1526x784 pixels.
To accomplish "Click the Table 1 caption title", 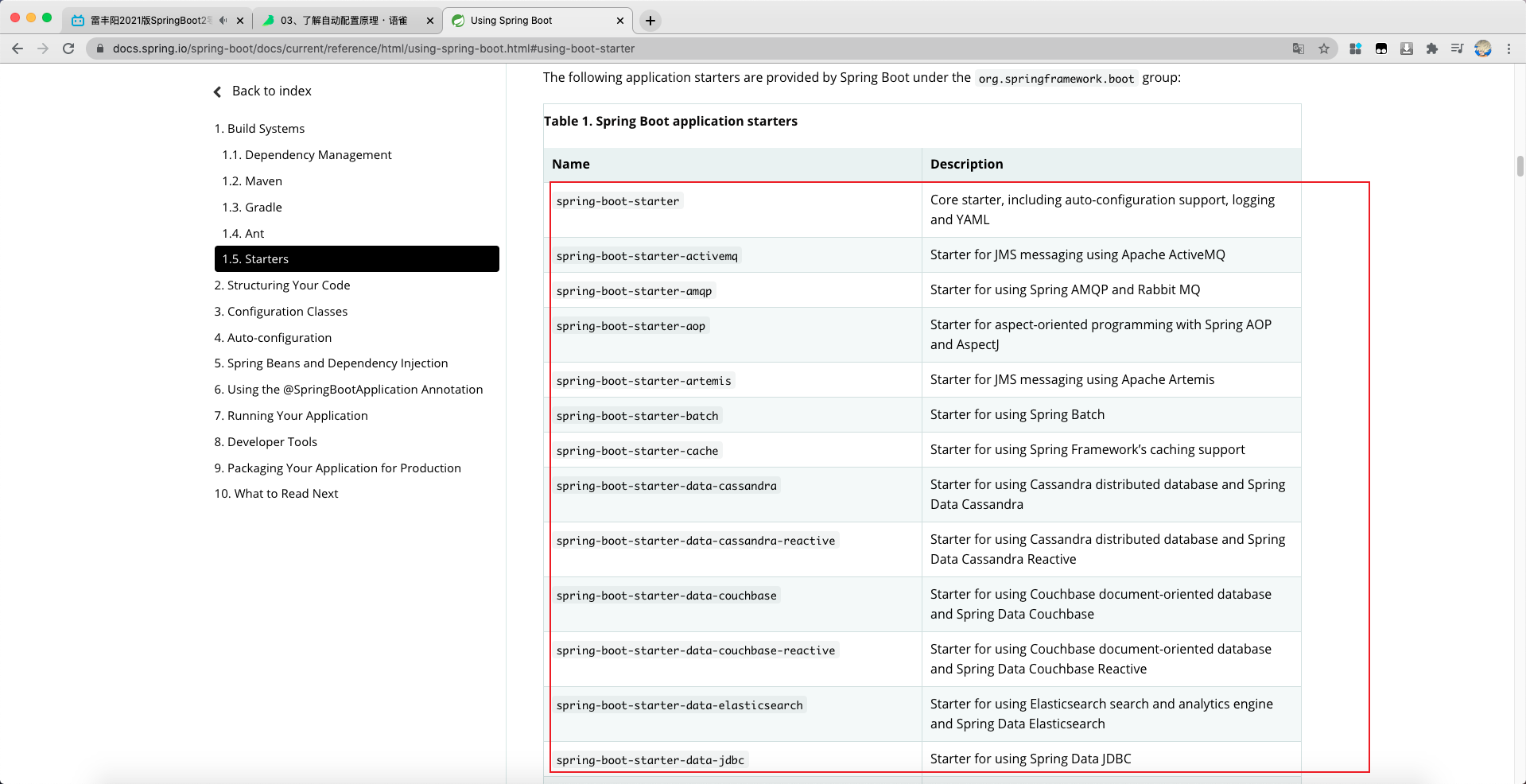I will pos(670,121).
